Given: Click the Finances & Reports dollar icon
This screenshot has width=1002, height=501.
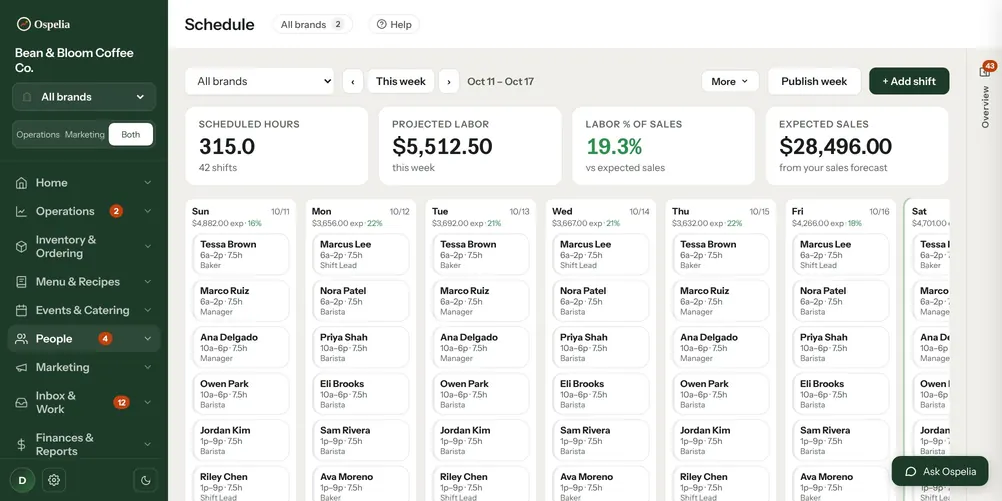Looking at the screenshot, I should tap(21, 445).
